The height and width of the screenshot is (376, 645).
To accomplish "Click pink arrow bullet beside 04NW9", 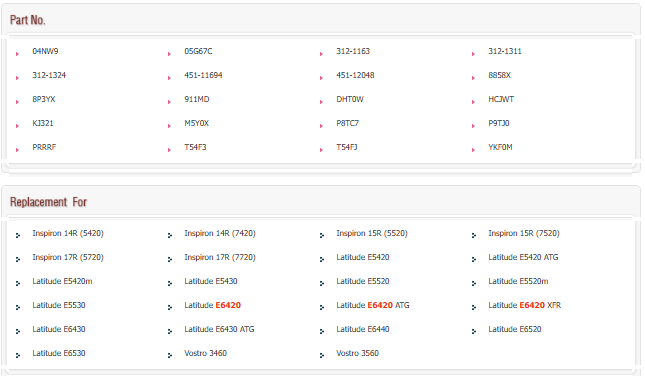I will (x=17, y=54).
